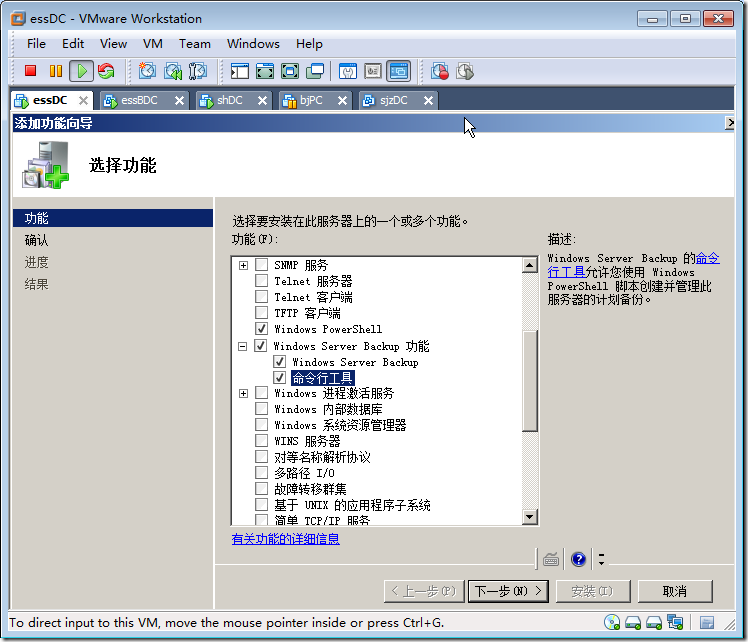The height and width of the screenshot is (642, 748).
Task: Open the Windows menu
Action: click(x=253, y=44)
